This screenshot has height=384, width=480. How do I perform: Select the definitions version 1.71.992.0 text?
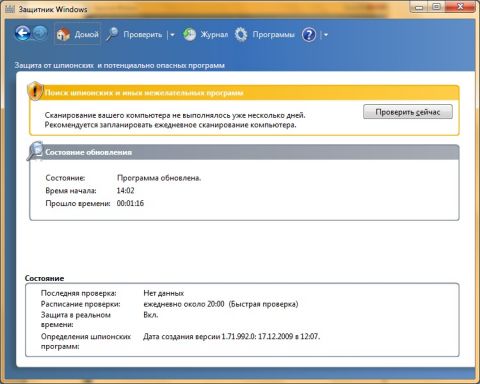232,336
